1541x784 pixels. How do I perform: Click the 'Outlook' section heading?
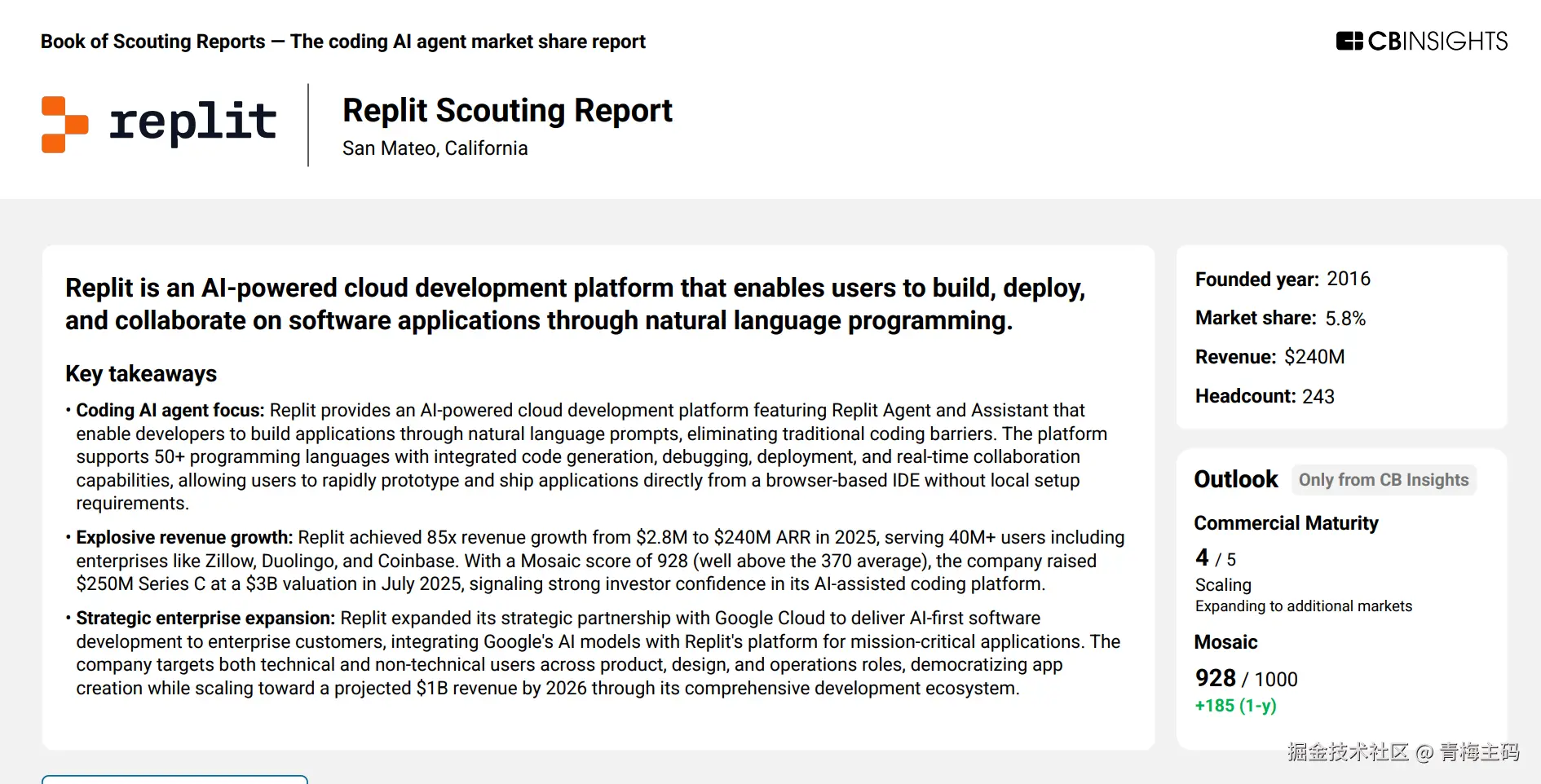click(x=1235, y=479)
